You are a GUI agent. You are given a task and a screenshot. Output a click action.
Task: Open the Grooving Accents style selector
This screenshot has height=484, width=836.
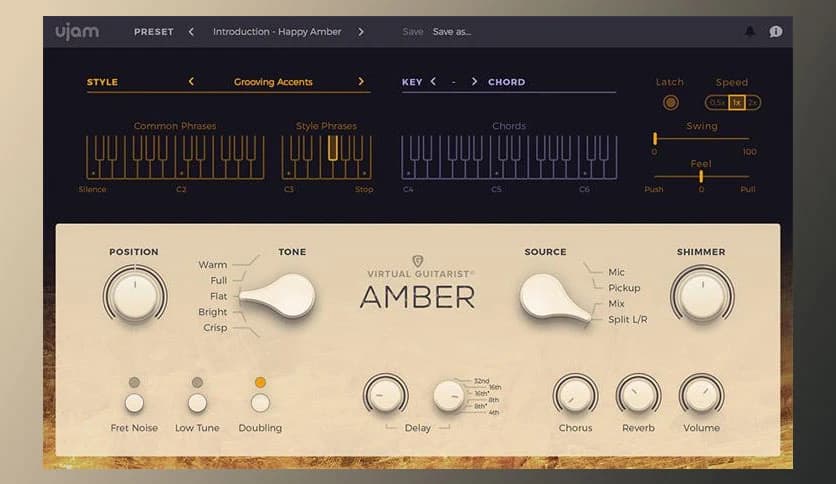pyautogui.click(x=273, y=82)
